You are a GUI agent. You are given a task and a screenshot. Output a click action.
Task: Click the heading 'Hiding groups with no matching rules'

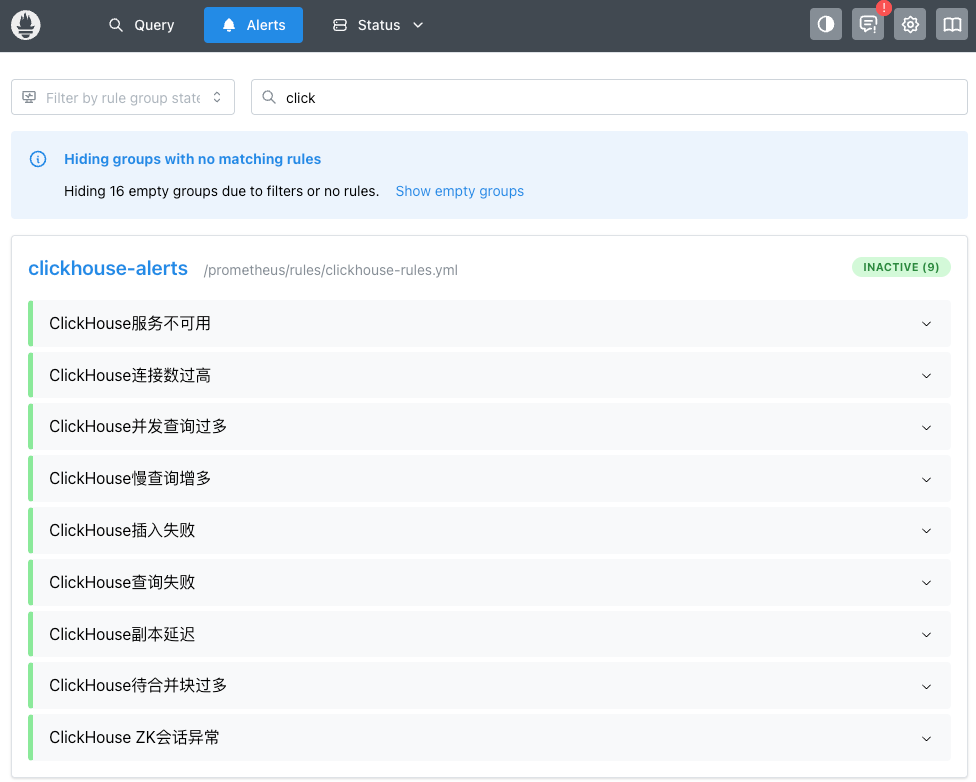click(x=192, y=159)
